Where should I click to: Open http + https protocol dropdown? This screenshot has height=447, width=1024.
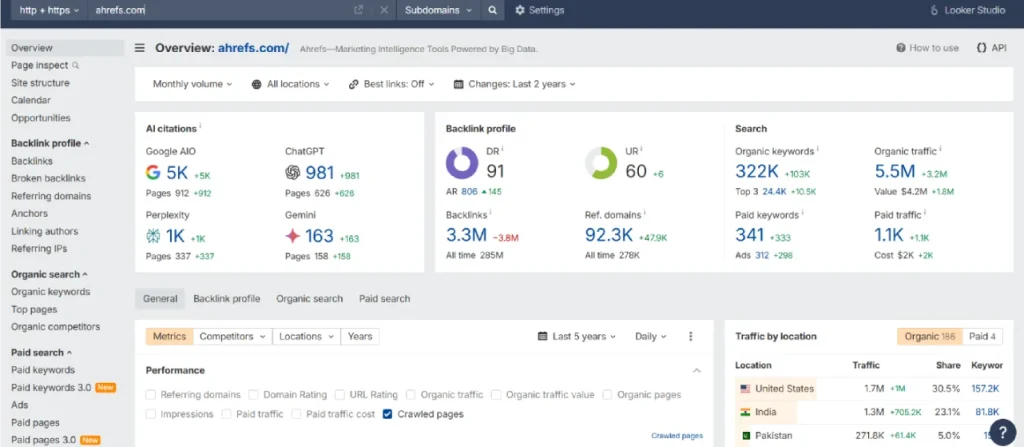click(49, 10)
